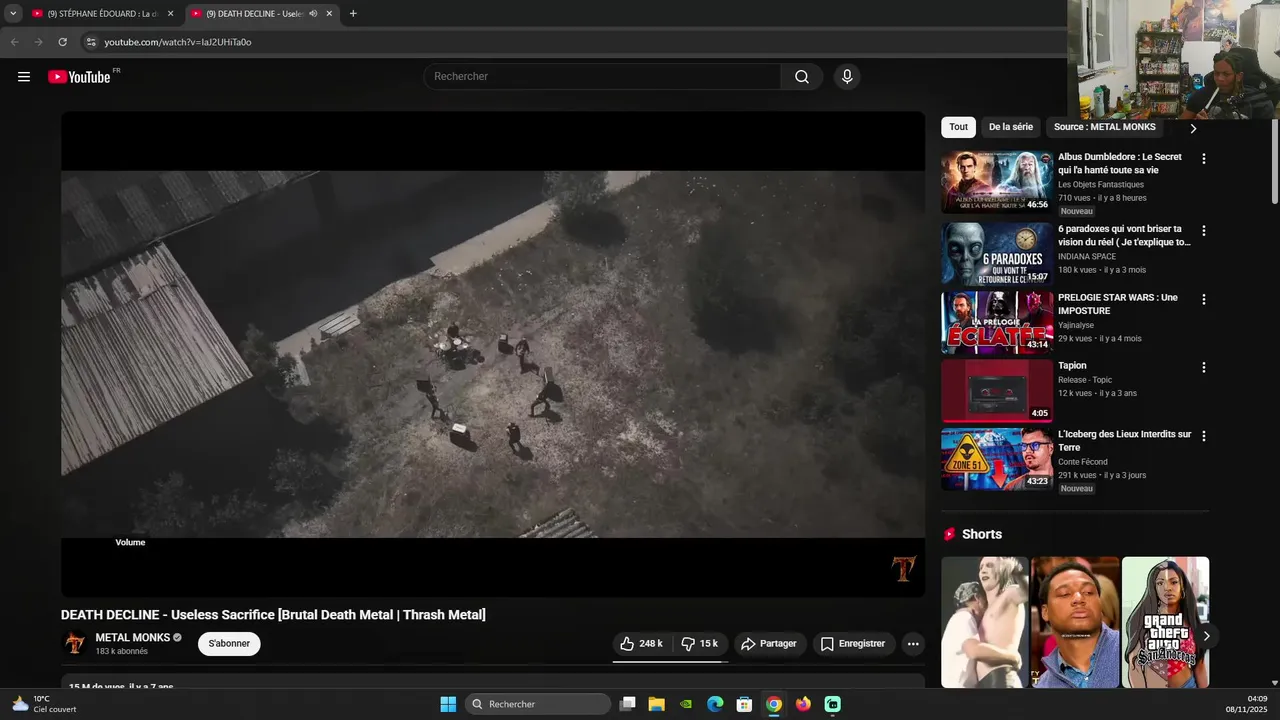Viewport: 1280px width, 720px height.
Task: Open Firefox from taskbar
Action: click(803, 704)
